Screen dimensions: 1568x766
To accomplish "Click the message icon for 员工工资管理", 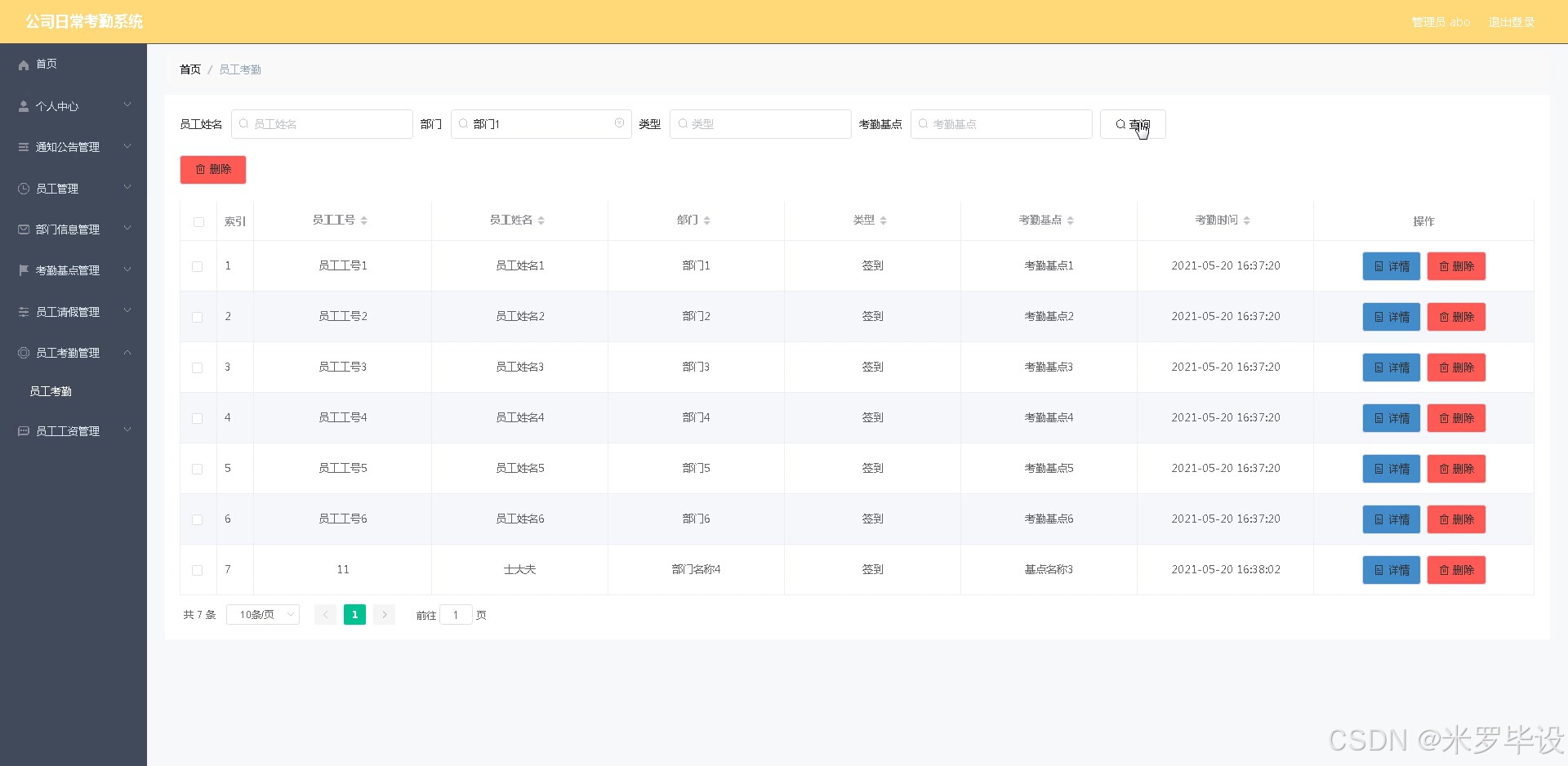I will click(24, 431).
